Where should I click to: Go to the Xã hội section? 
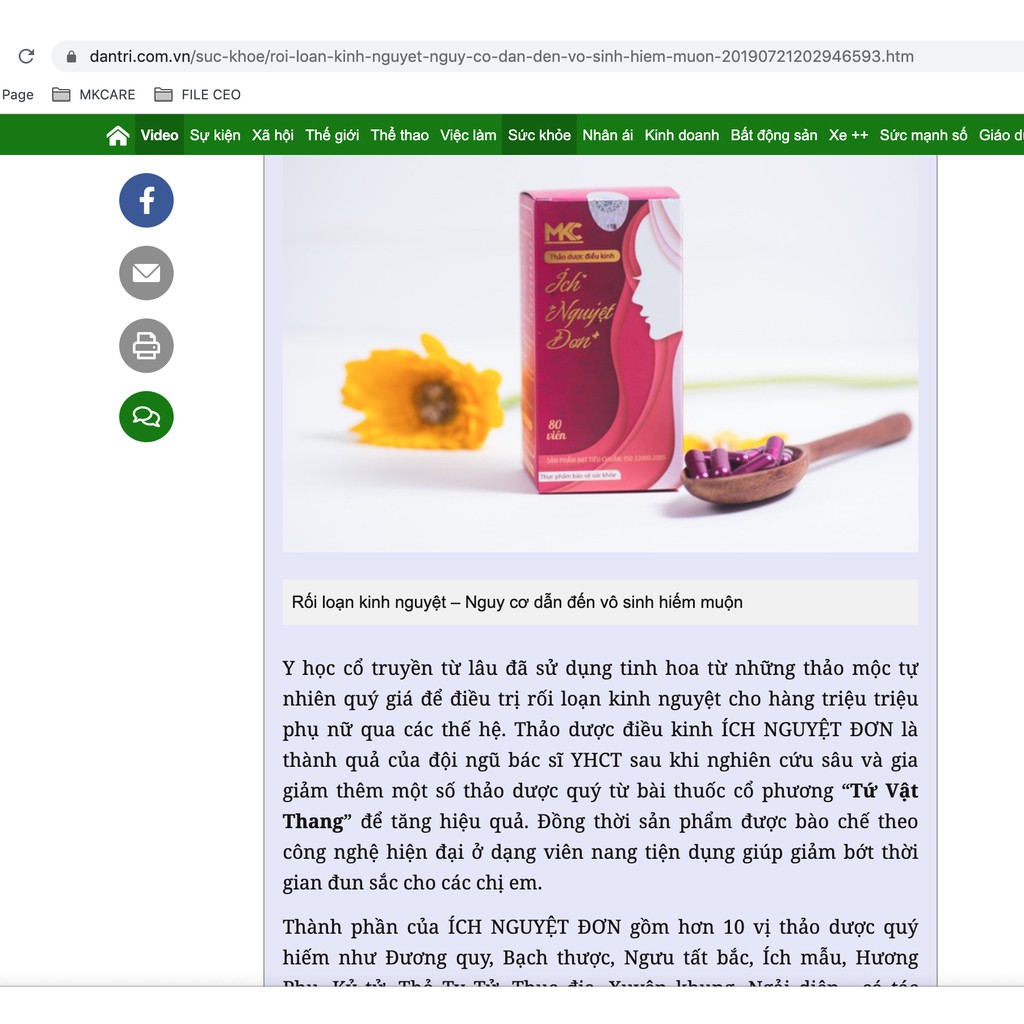tap(272, 135)
